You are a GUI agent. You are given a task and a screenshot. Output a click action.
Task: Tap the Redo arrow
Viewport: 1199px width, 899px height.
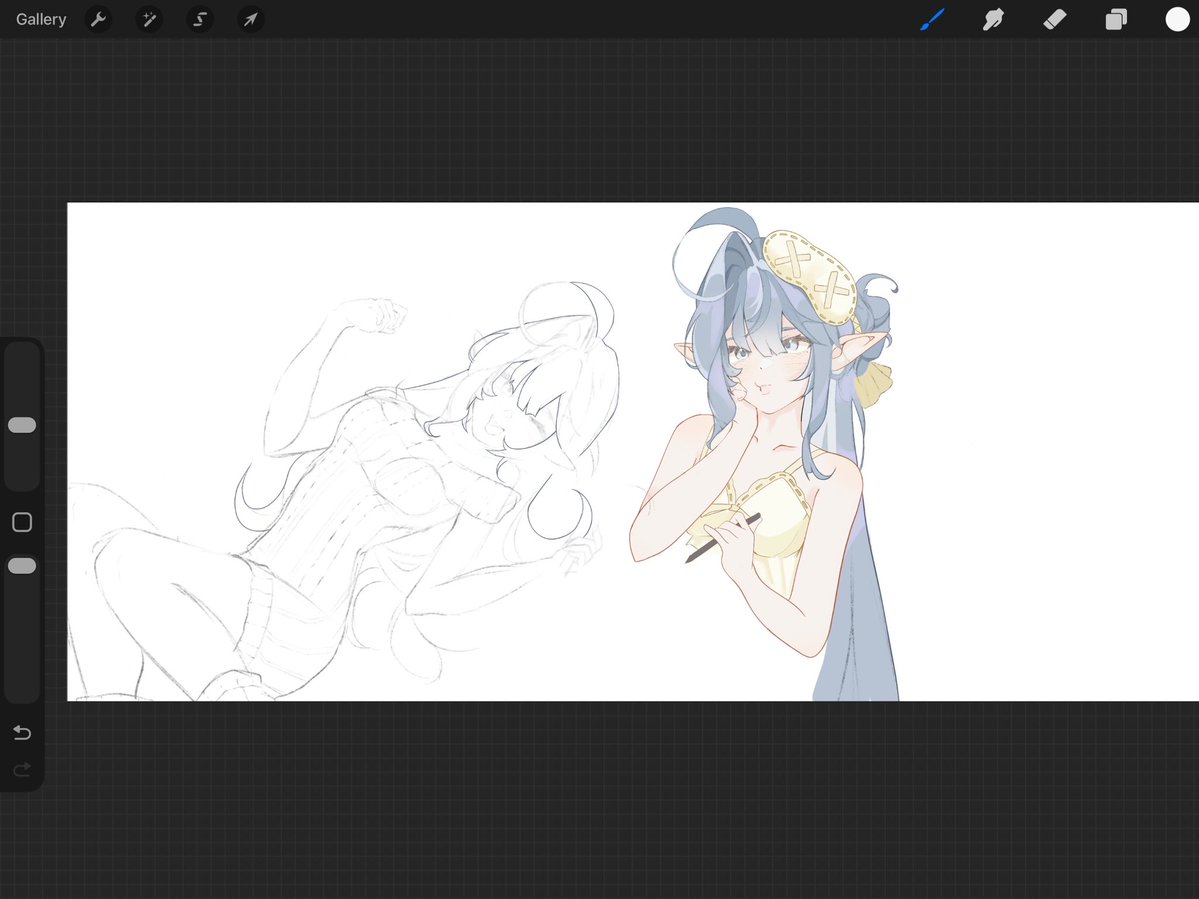coord(22,769)
